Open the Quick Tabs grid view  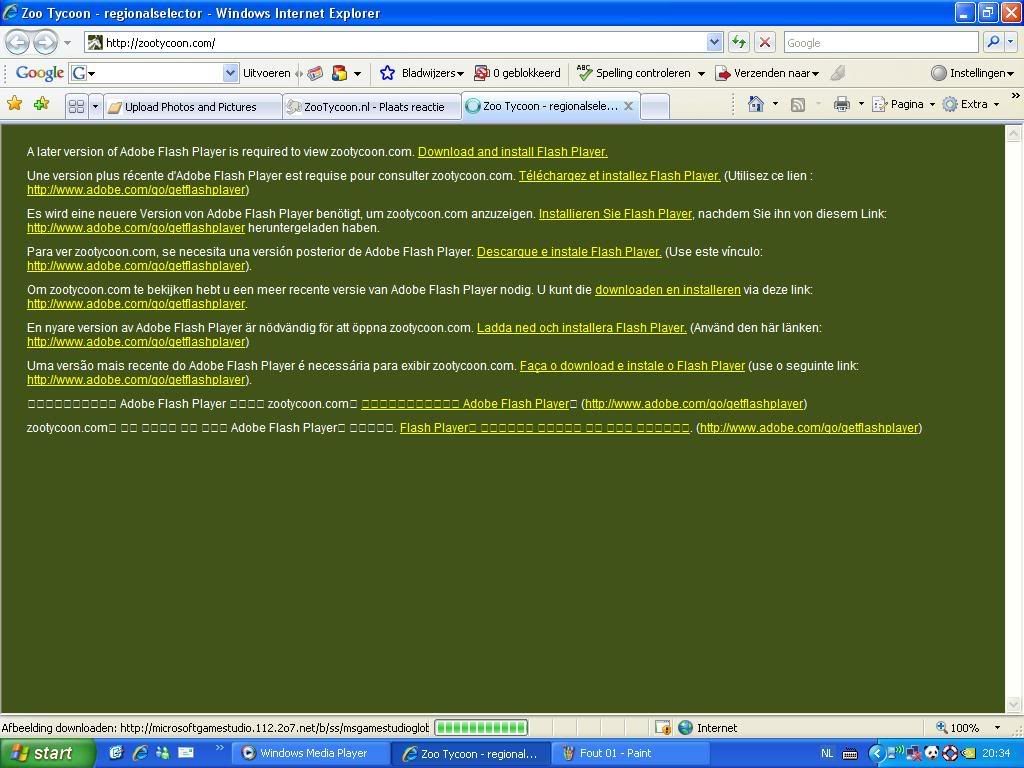[76, 106]
